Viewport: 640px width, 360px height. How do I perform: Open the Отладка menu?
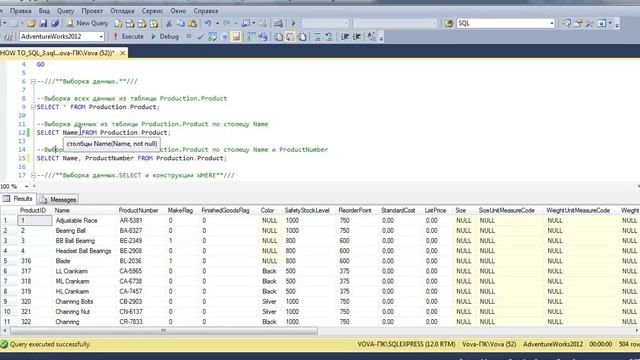coord(122,11)
